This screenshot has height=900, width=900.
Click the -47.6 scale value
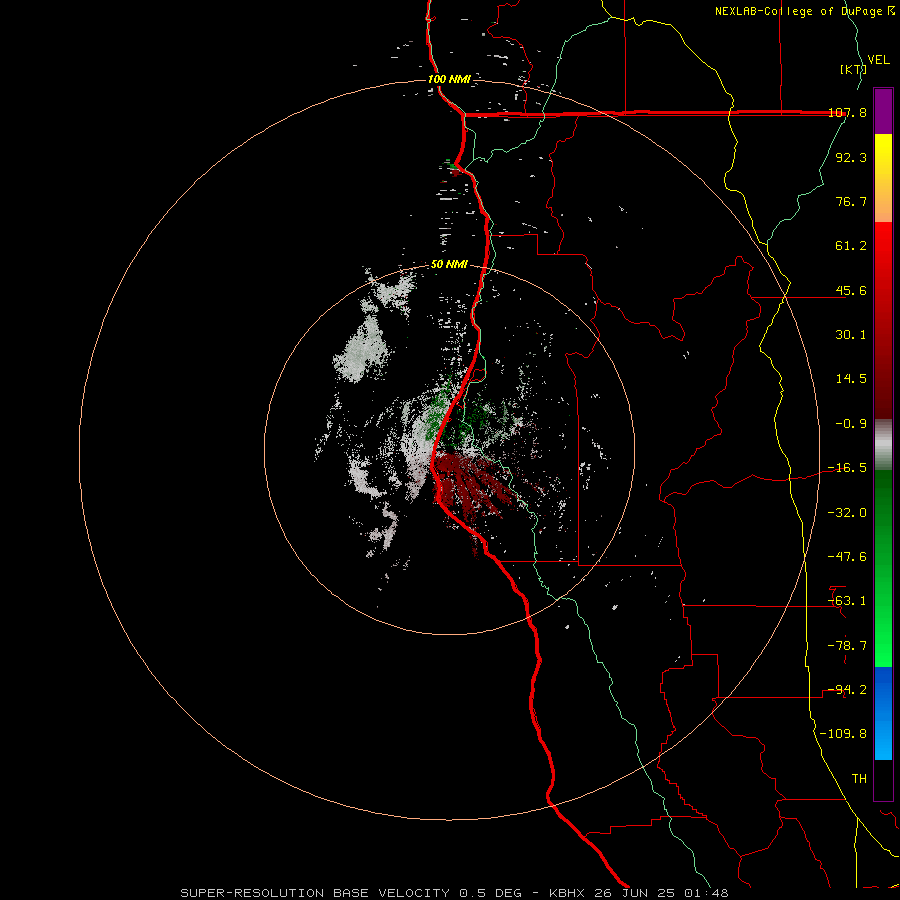[847, 557]
